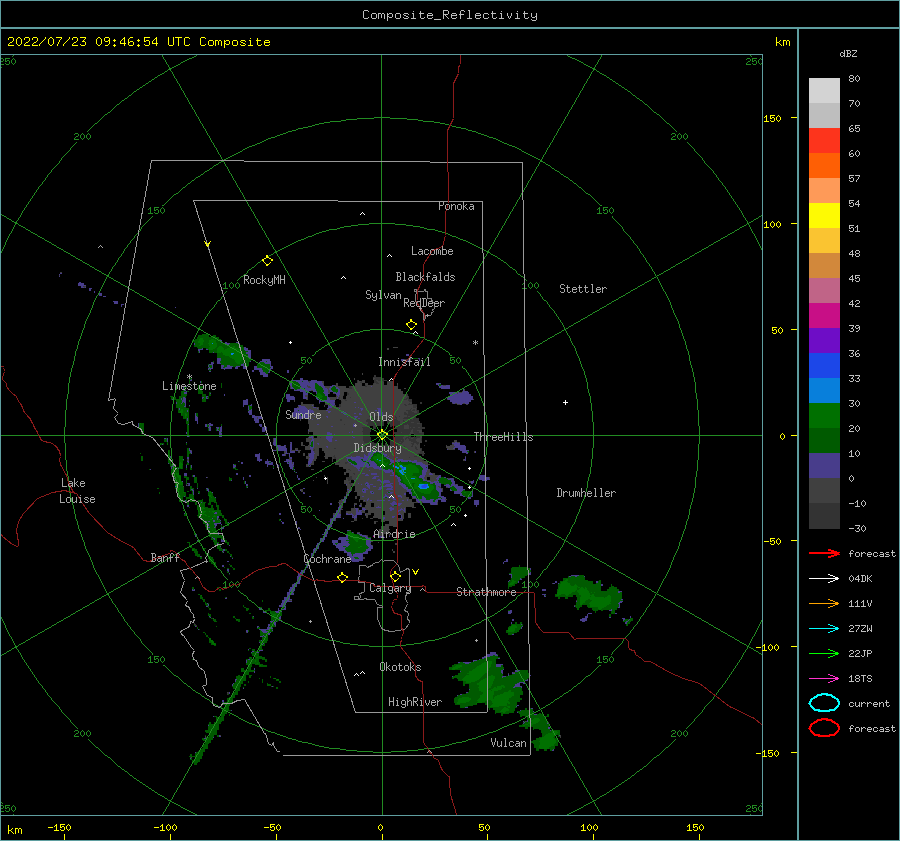Pick the red 60-65 dBZ swatch
The width and height of the screenshot is (900, 841).
point(824,141)
